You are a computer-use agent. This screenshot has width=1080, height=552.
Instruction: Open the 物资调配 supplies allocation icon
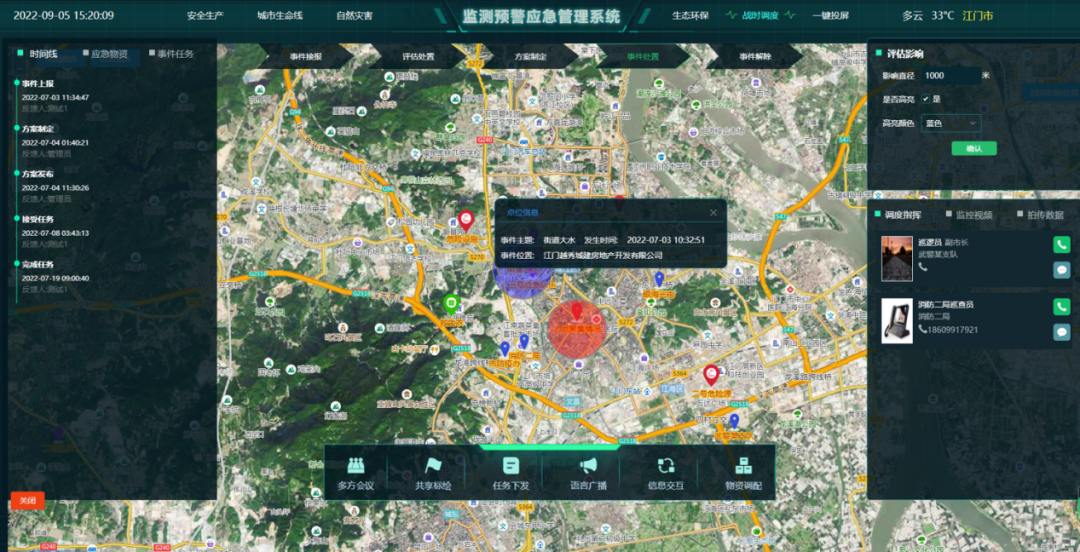(x=743, y=466)
